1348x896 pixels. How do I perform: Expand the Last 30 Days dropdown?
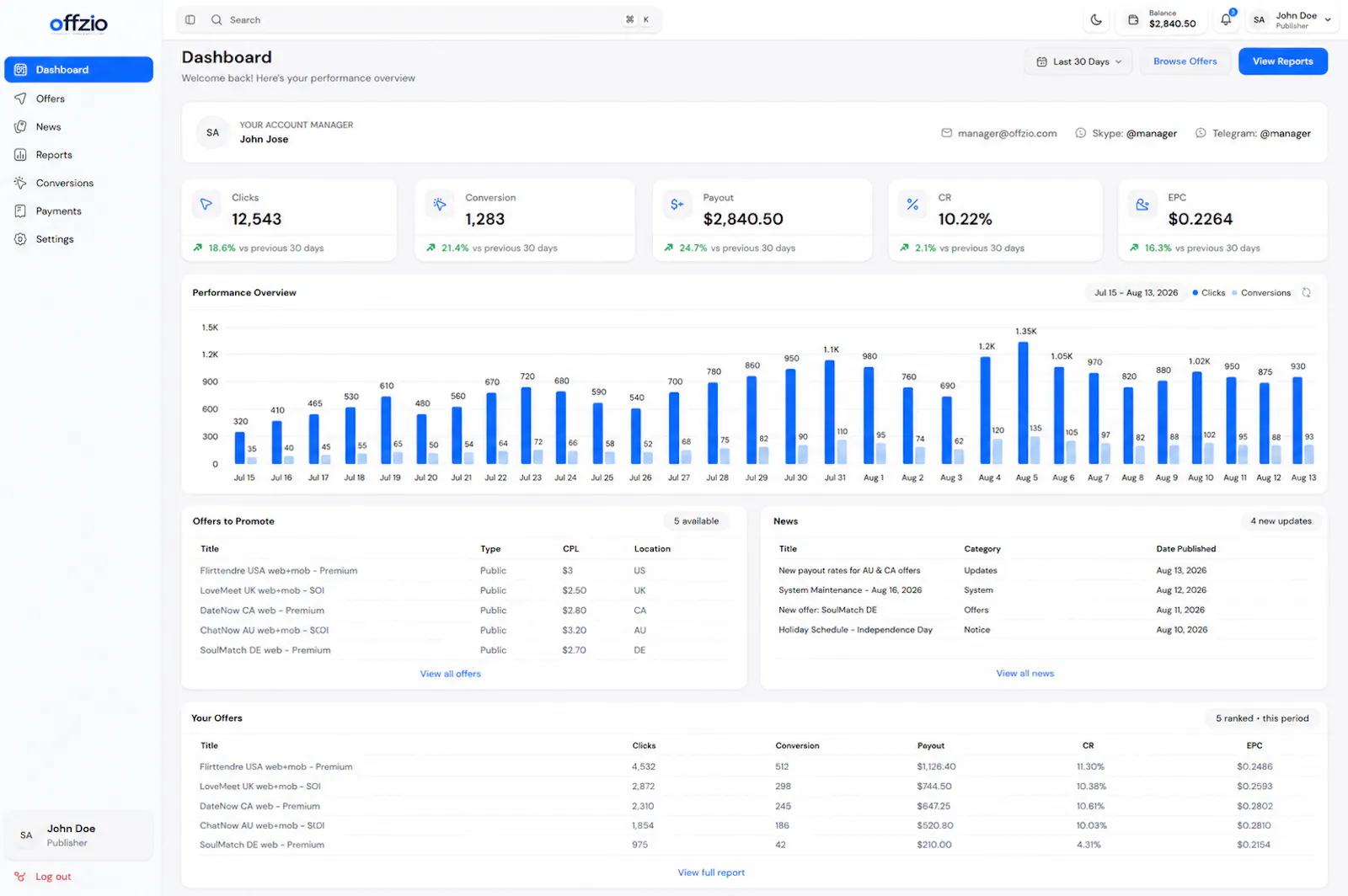coord(1079,61)
